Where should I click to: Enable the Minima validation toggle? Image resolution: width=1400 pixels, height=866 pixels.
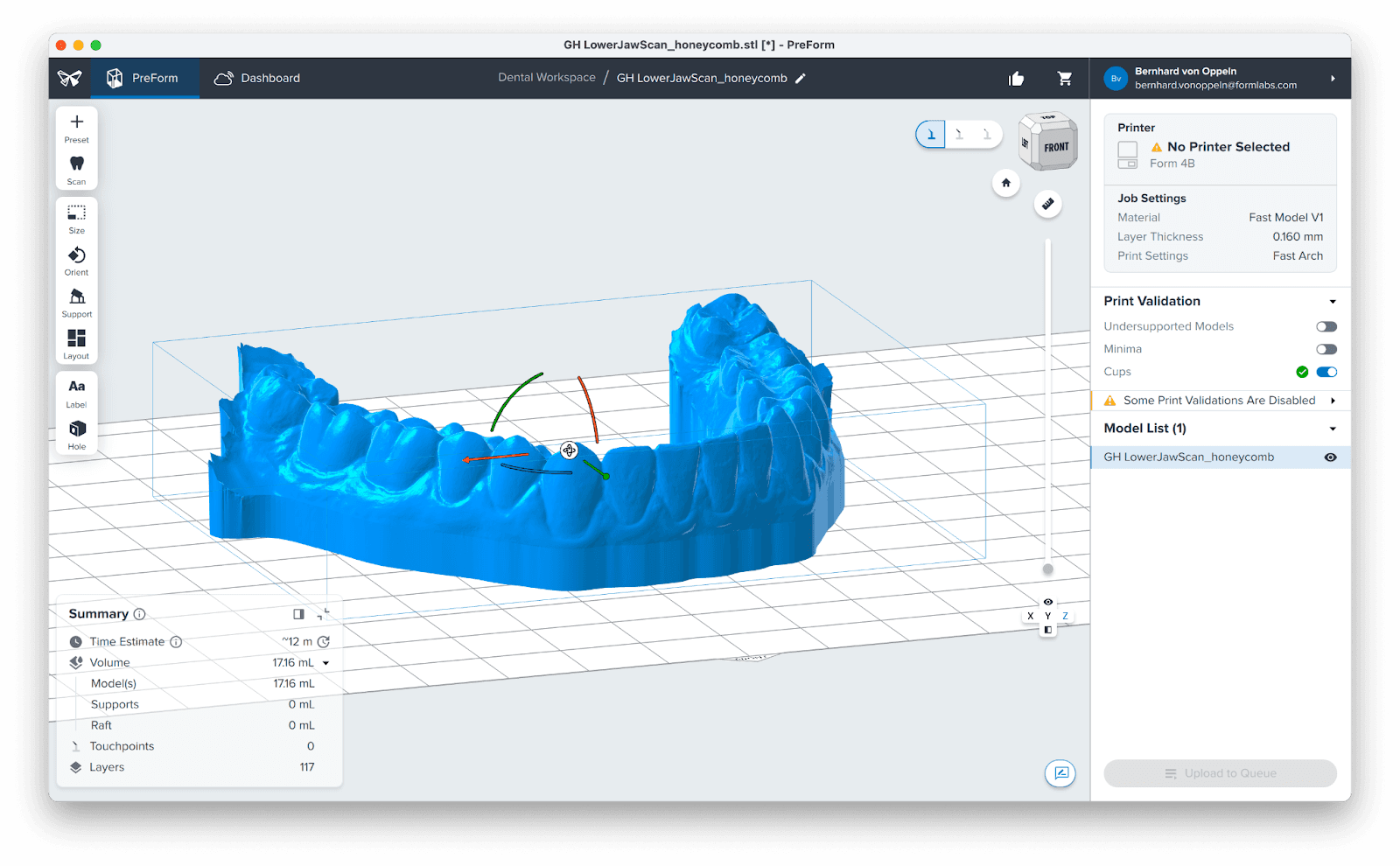tap(1326, 348)
